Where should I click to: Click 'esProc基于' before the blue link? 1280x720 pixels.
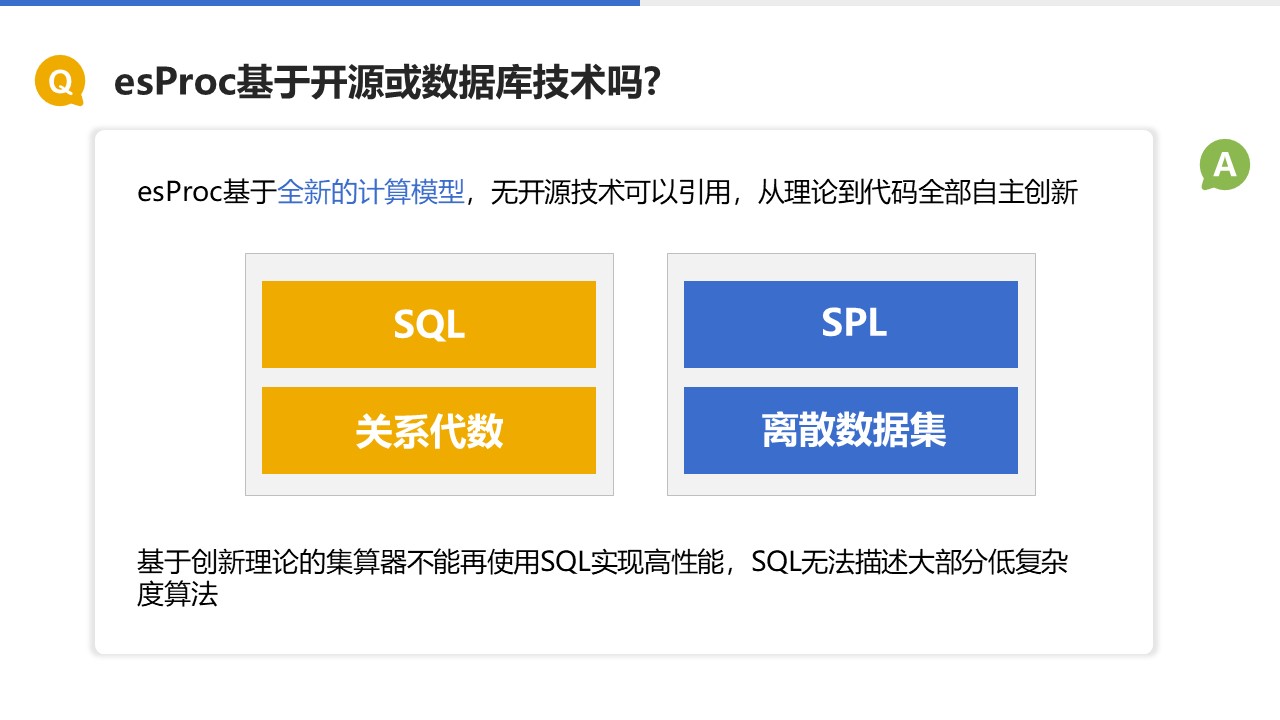coord(206,192)
